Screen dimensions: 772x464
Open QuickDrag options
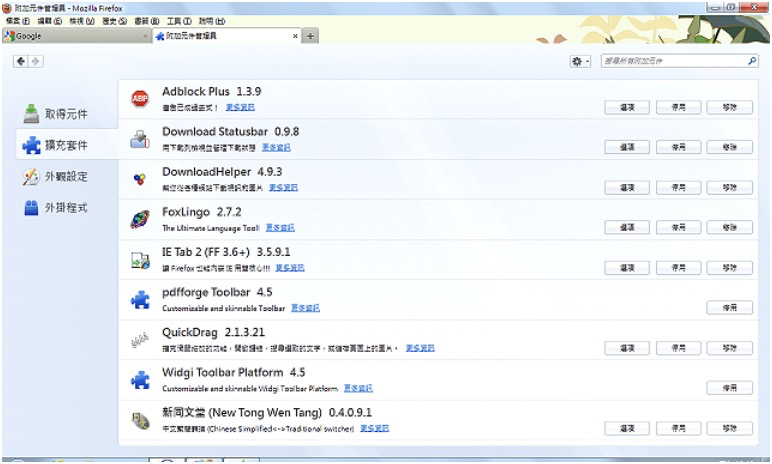coord(627,348)
